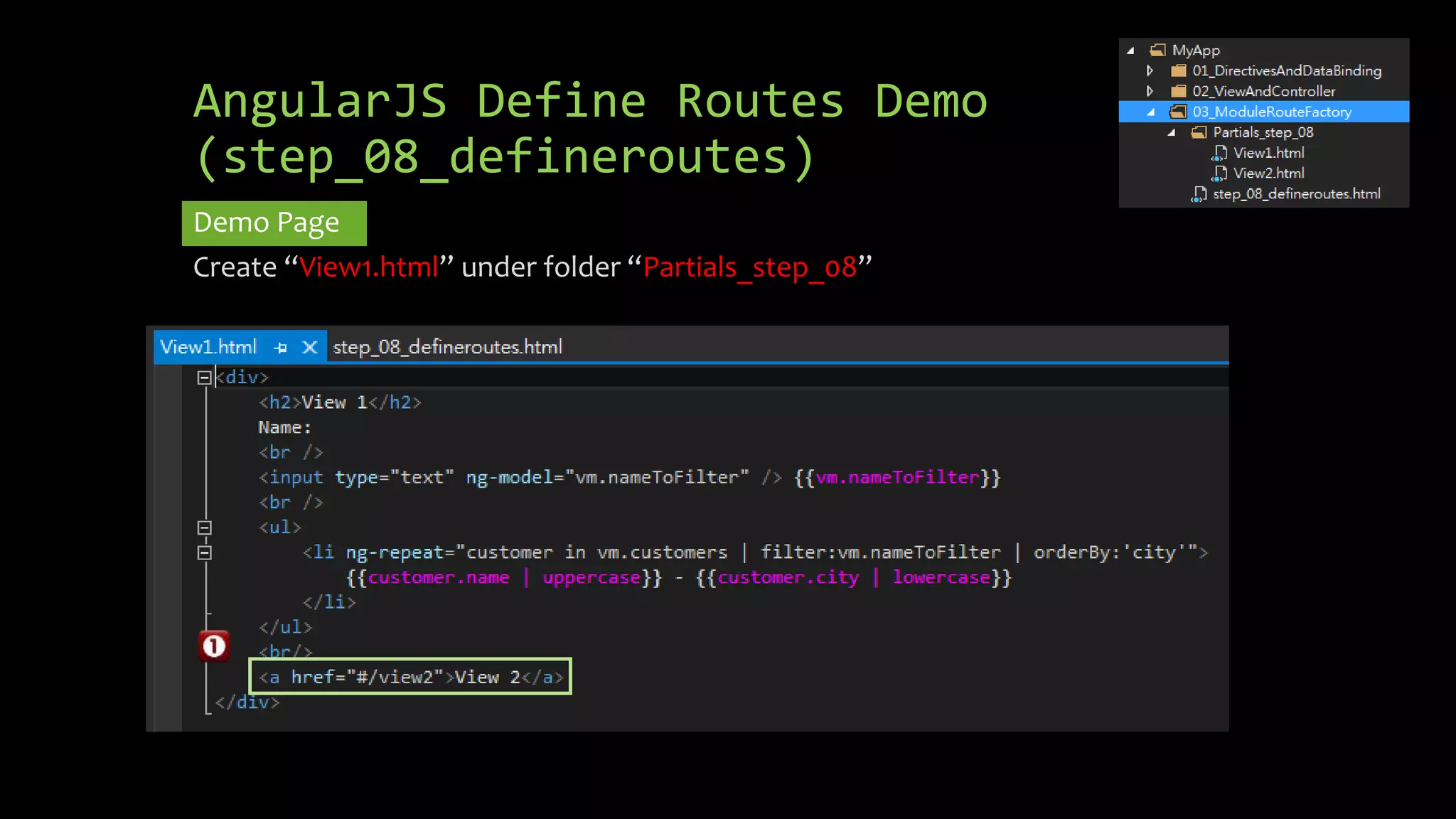Select the MyApp project node
This screenshot has width=1456, height=819.
[x=1196, y=50]
